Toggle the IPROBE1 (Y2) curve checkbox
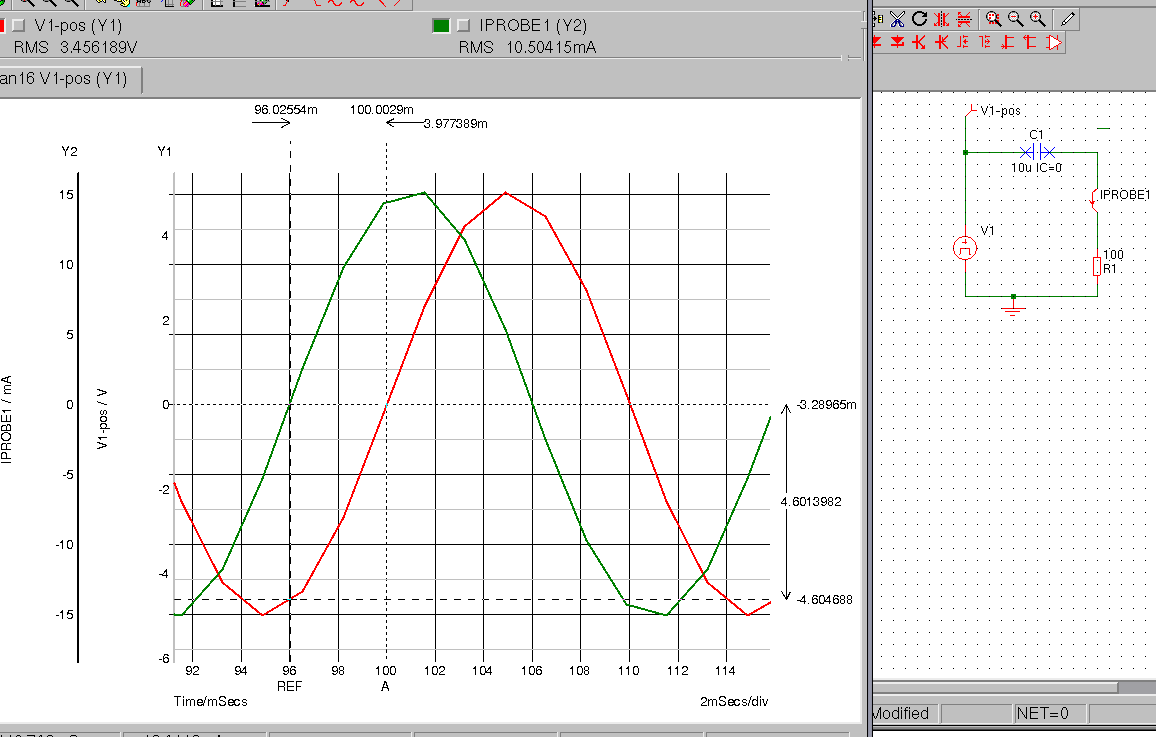Image resolution: width=1156 pixels, height=737 pixels. pyautogui.click(x=463, y=26)
